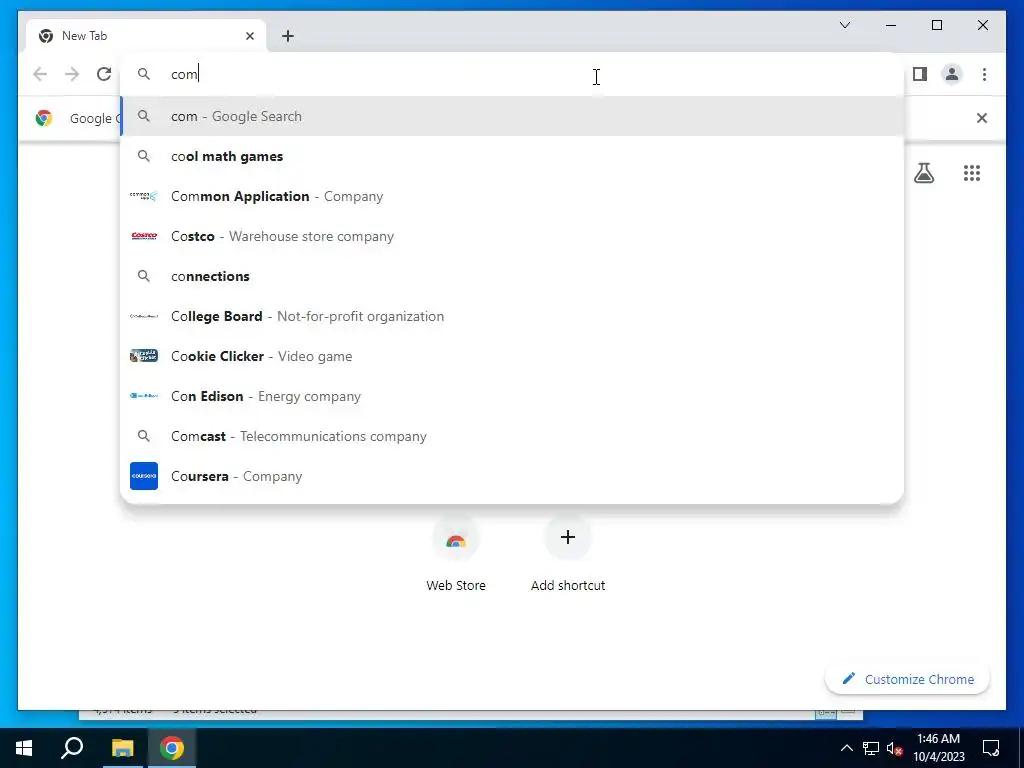Image resolution: width=1024 pixels, height=768 pixels.
Task: Open a new tab with plus button
Action: click(x=288, y=36)
